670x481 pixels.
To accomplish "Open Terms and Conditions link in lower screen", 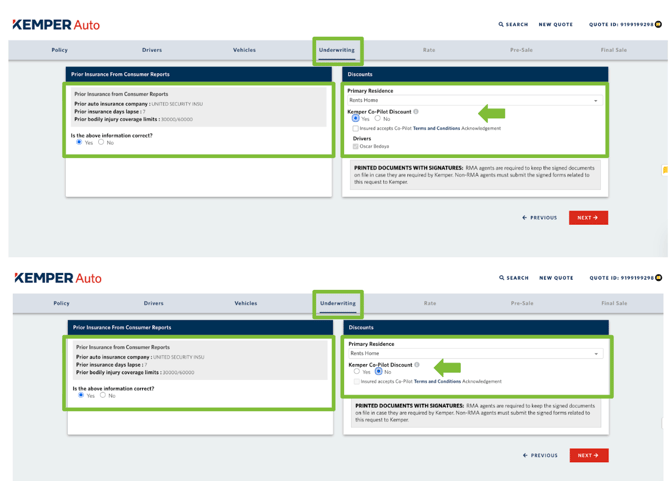I will coord(437,381).
